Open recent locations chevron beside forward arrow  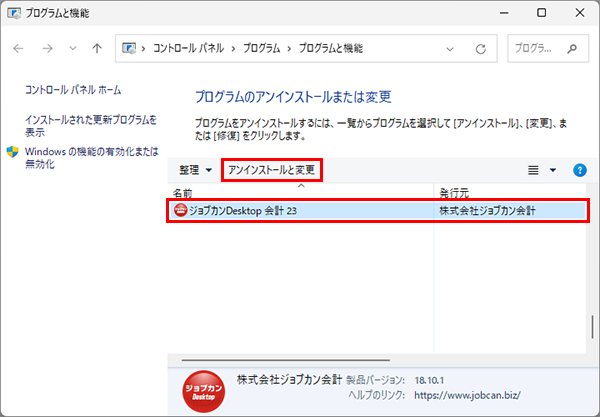pyautogui.click(x=73, y=49)
